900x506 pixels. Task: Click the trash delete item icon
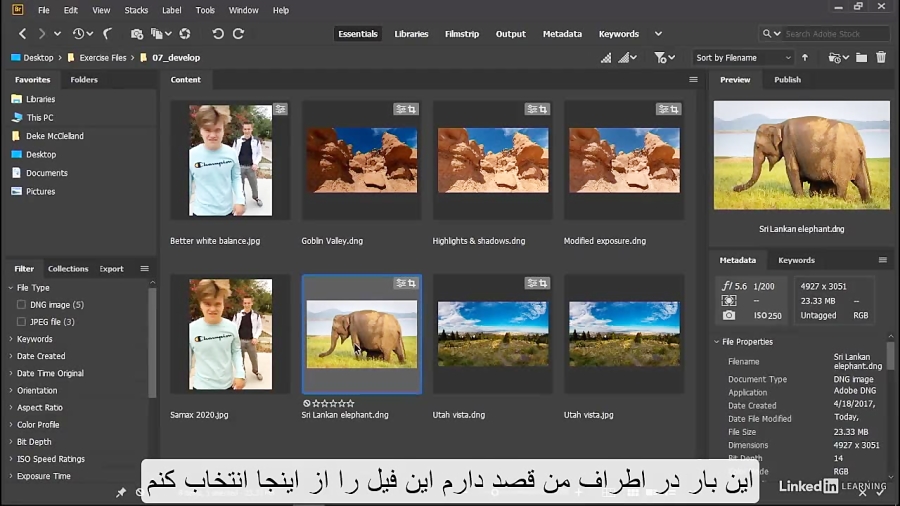881,57
